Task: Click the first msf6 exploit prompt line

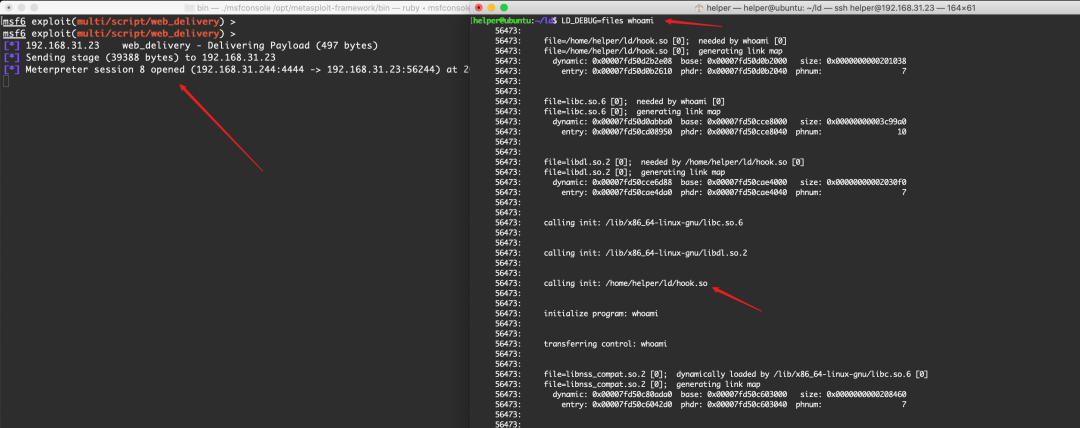Action: click(x=119, y=21)
